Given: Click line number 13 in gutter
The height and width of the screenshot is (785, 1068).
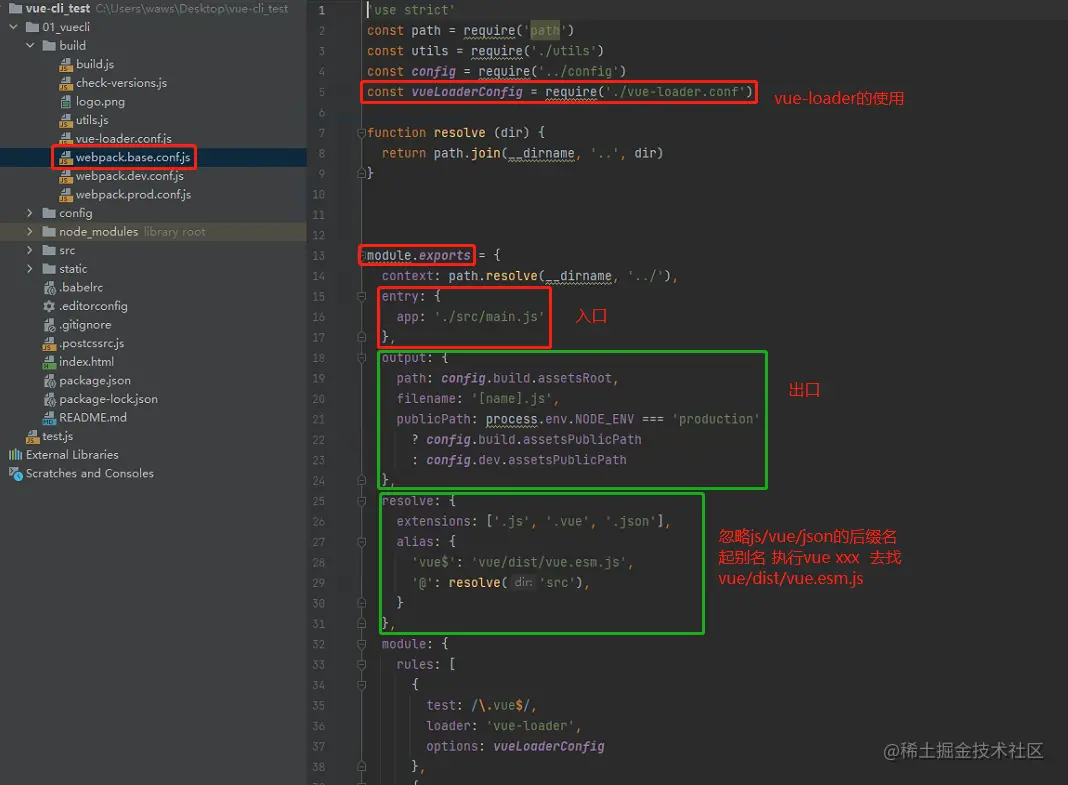Looking at the screenshot, I should coord(319,256).
